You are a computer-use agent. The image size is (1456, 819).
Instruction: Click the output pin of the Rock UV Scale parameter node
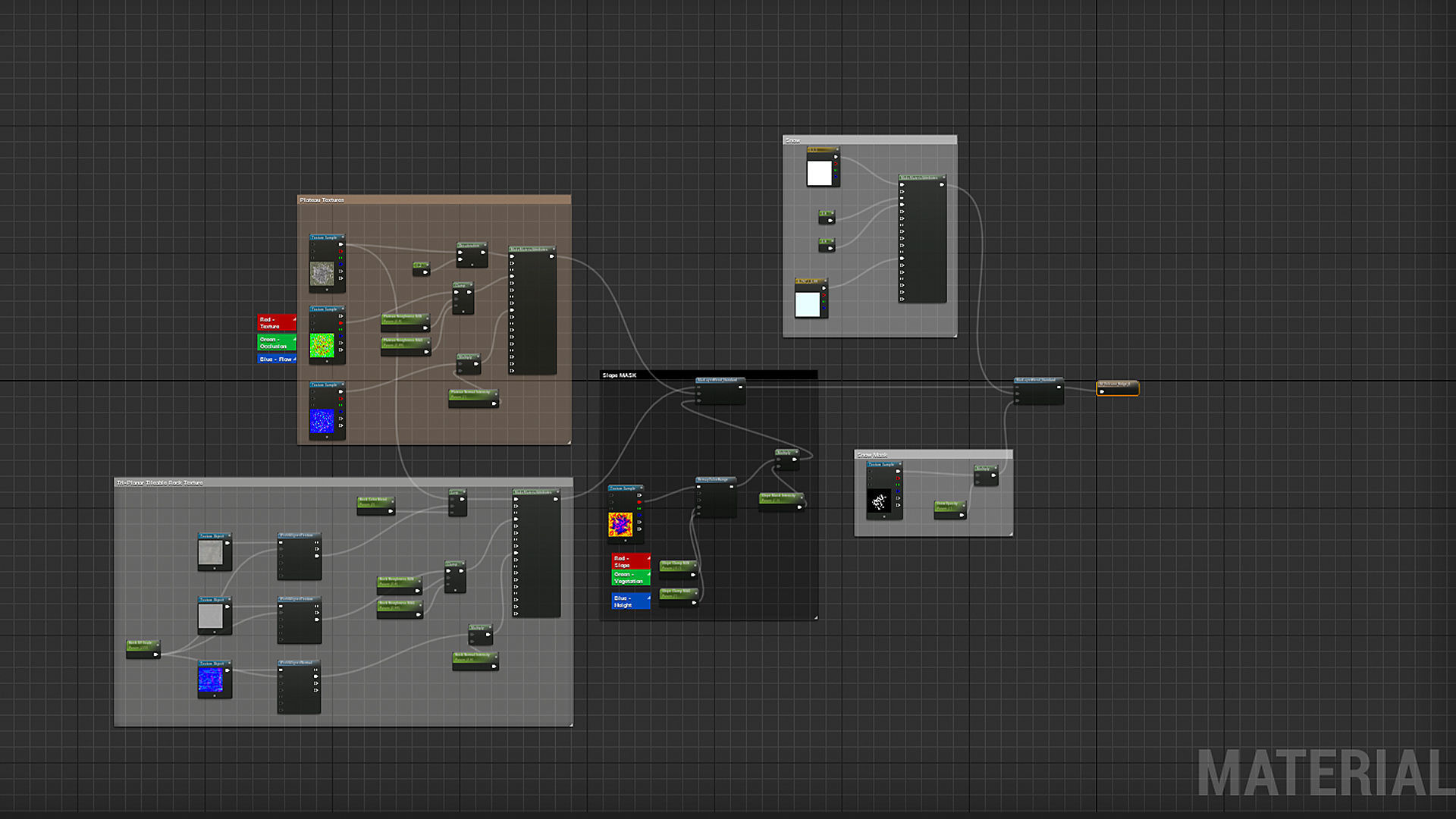click(x=155, y=654)
